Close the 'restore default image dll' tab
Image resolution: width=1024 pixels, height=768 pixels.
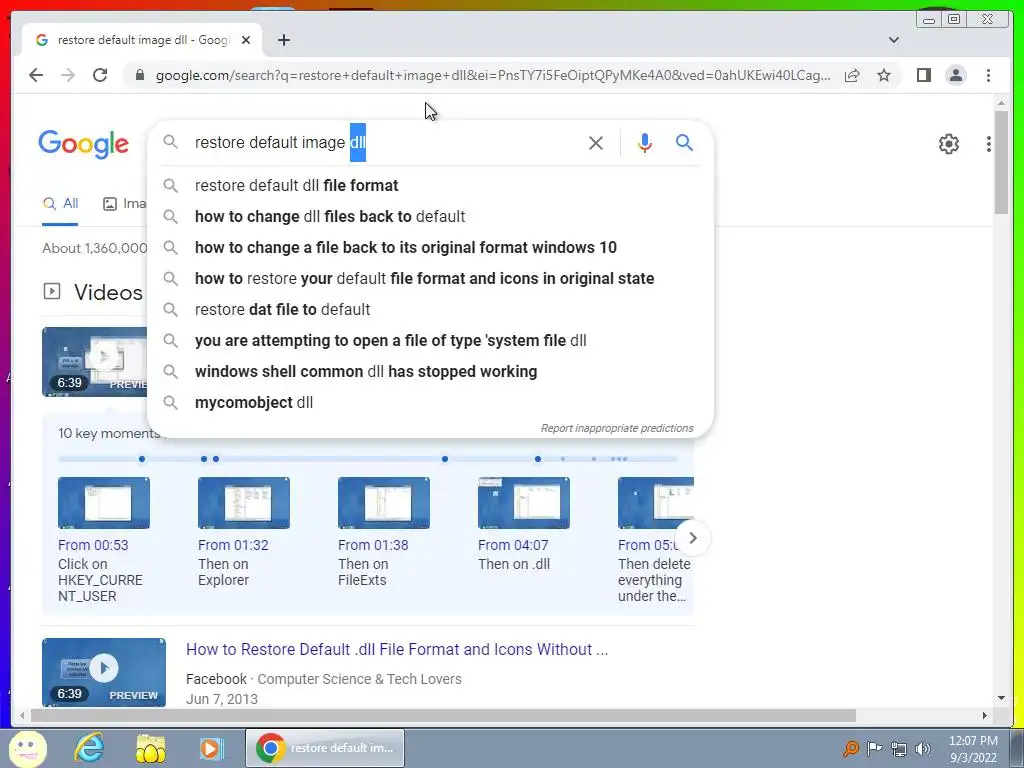click(x=246, y=40)
